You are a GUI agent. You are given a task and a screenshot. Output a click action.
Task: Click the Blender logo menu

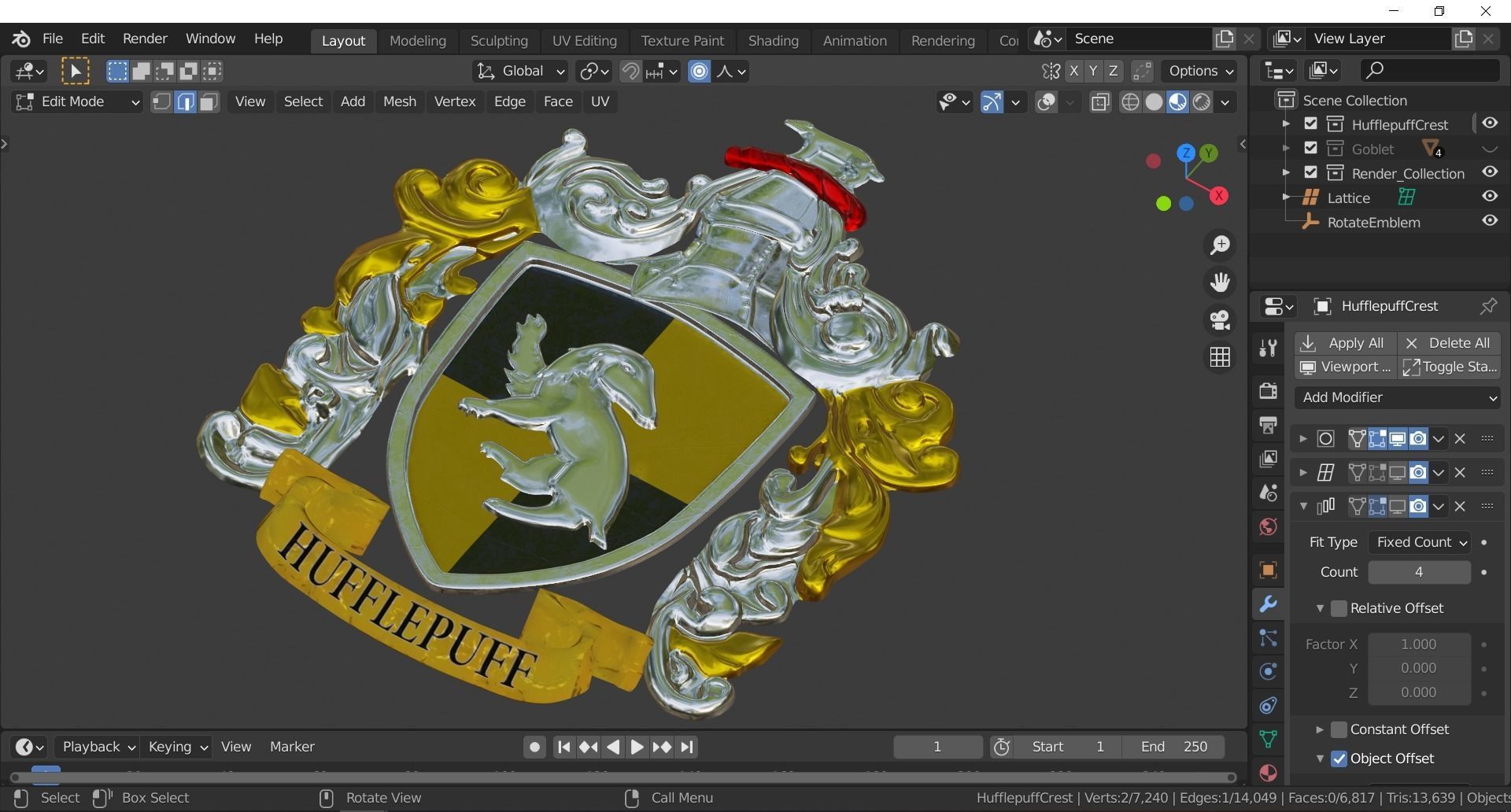tap(20, 39)
